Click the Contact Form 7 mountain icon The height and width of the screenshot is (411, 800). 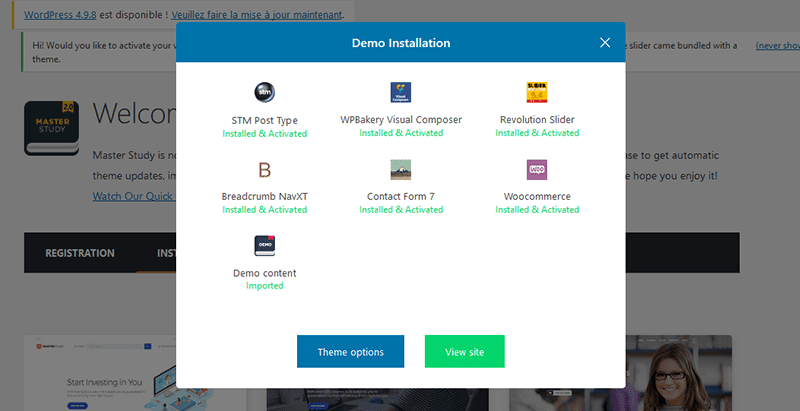click(x=401, y=169)
